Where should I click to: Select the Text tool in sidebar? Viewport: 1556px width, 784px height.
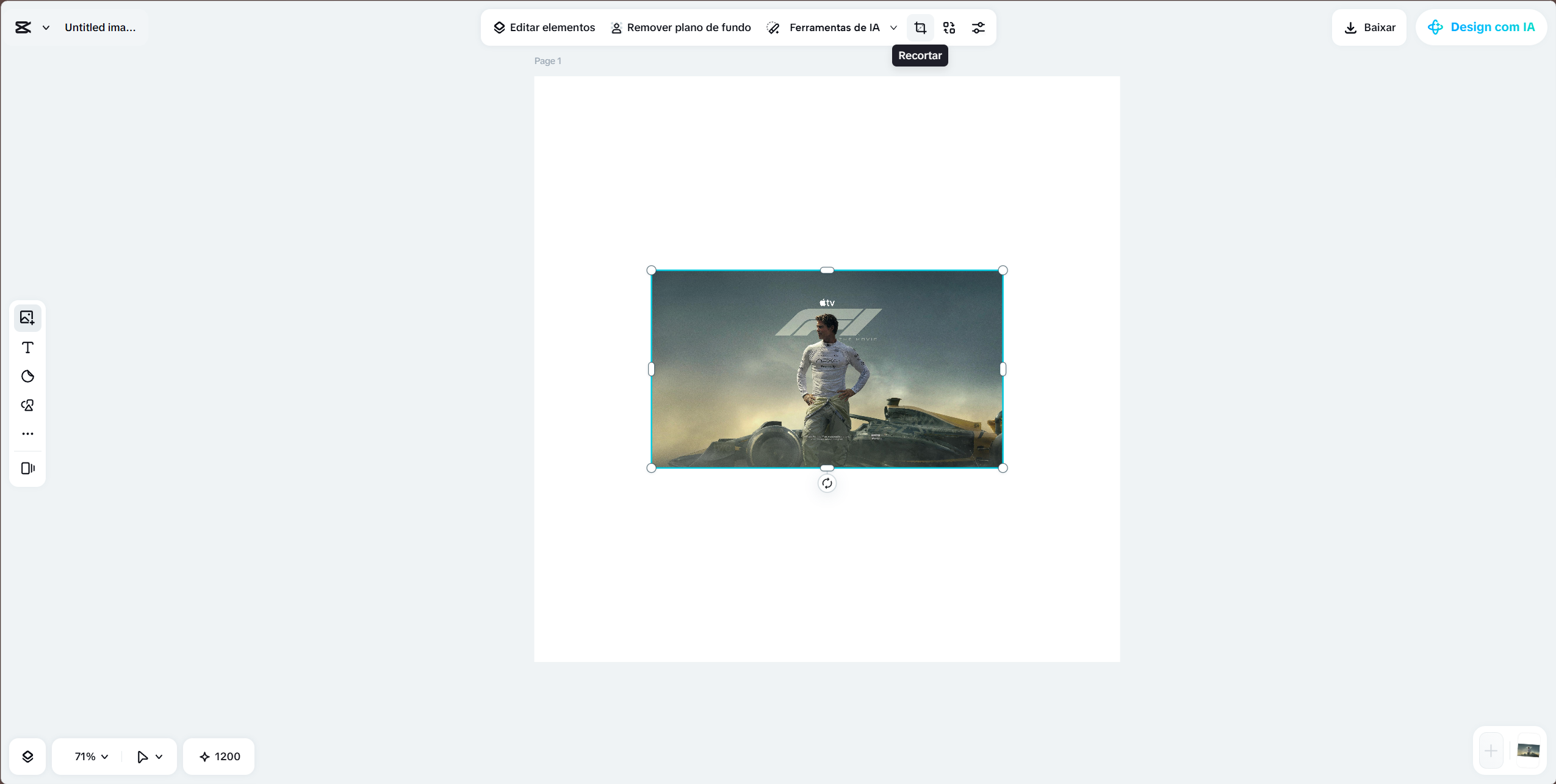click(27, 348)
